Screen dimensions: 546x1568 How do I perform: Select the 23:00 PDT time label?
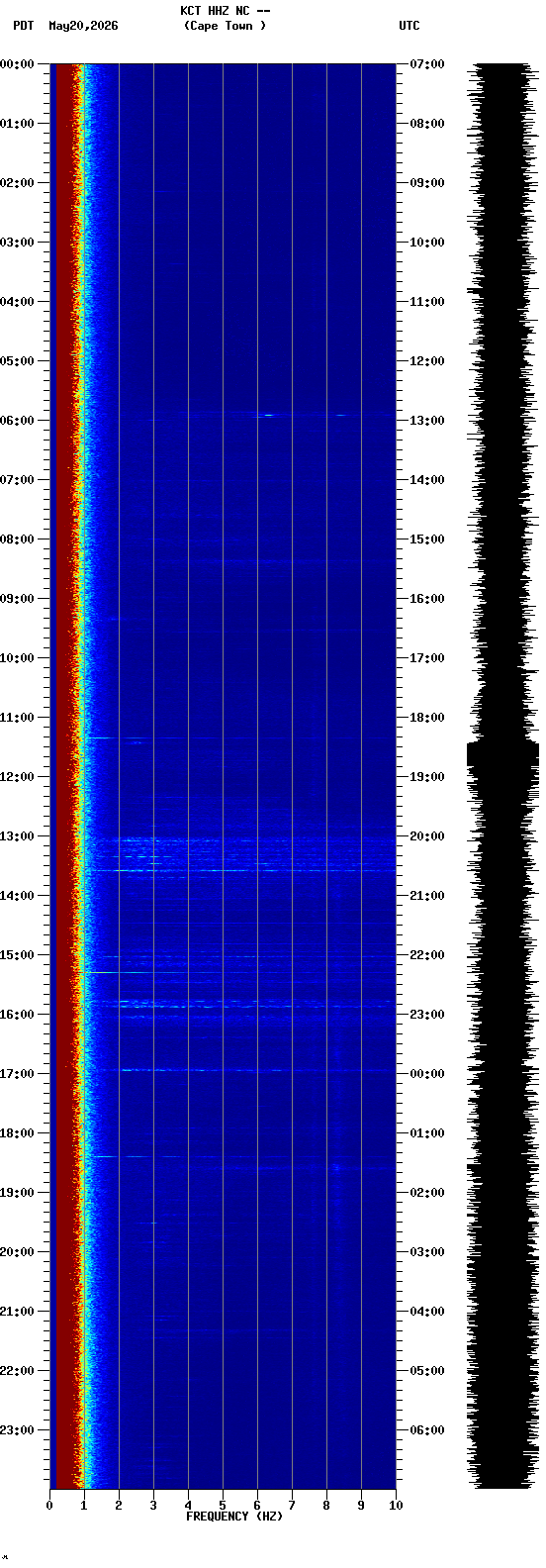[x=17, y=1430]
